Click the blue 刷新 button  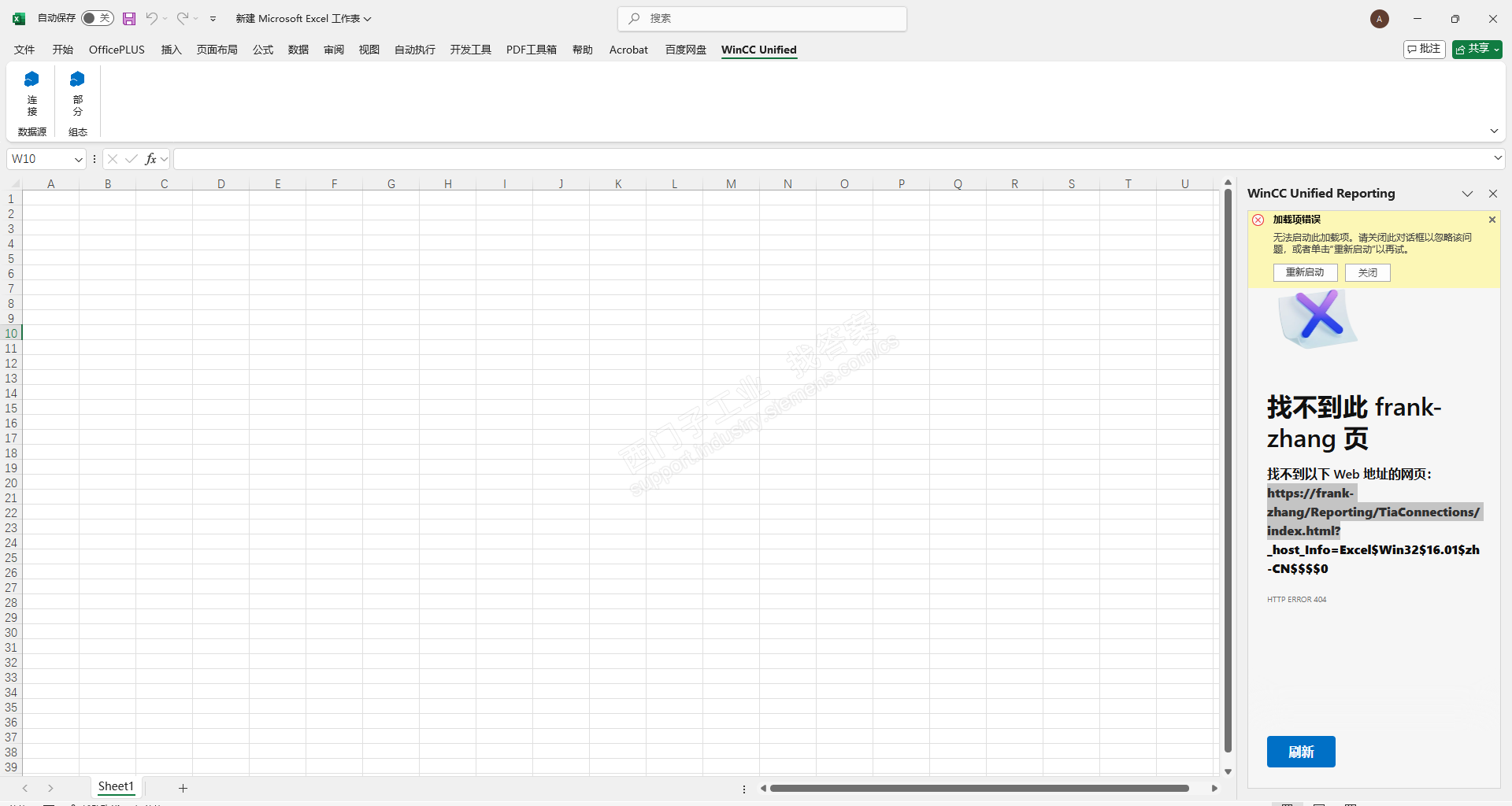tap(1301, 752)
